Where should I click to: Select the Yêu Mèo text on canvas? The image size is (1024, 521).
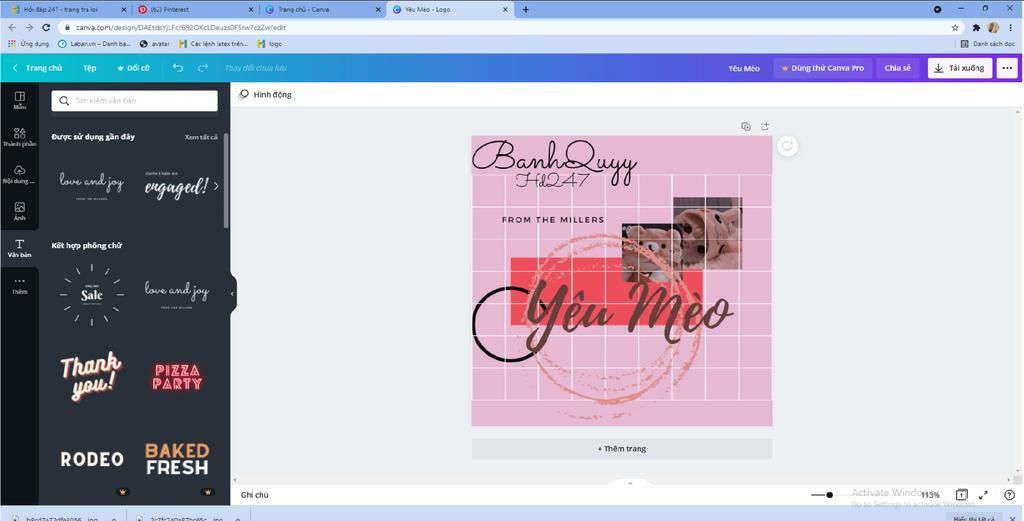(629, 315)
